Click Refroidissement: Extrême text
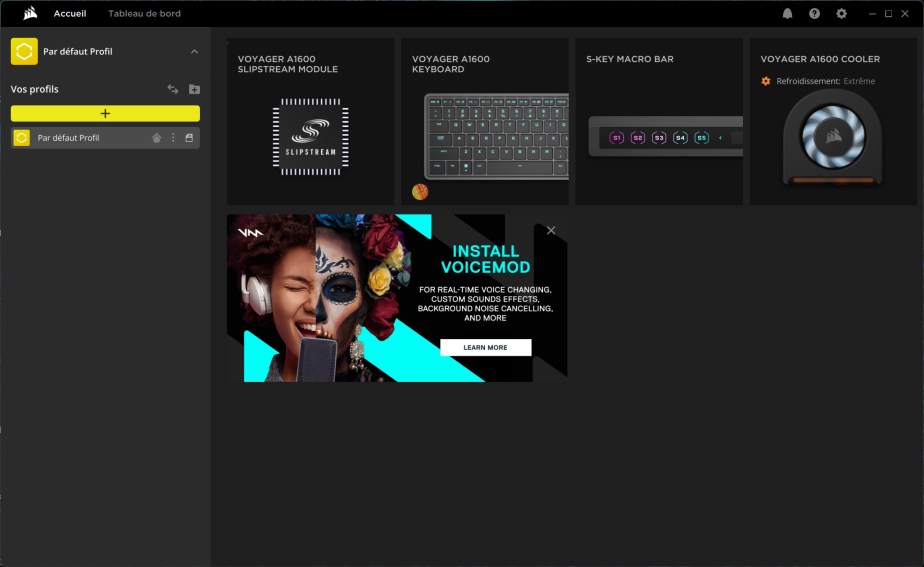Viewport: 924px width, 567px height. [x=826, y=81]
